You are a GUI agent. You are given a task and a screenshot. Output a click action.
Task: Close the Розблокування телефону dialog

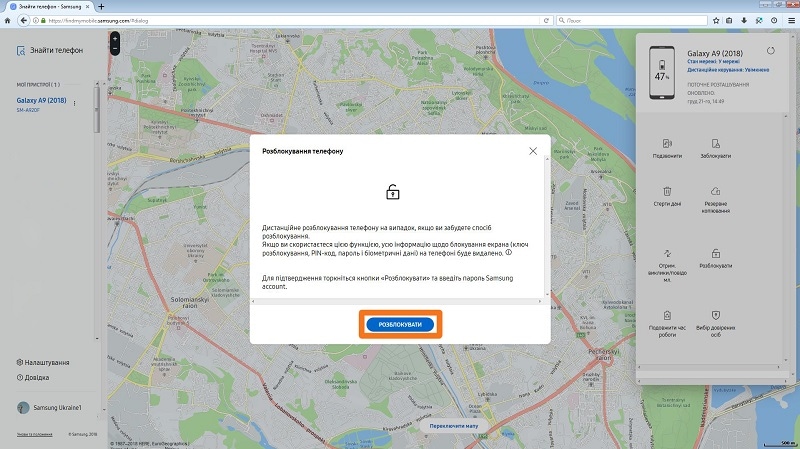click(533, 151)
